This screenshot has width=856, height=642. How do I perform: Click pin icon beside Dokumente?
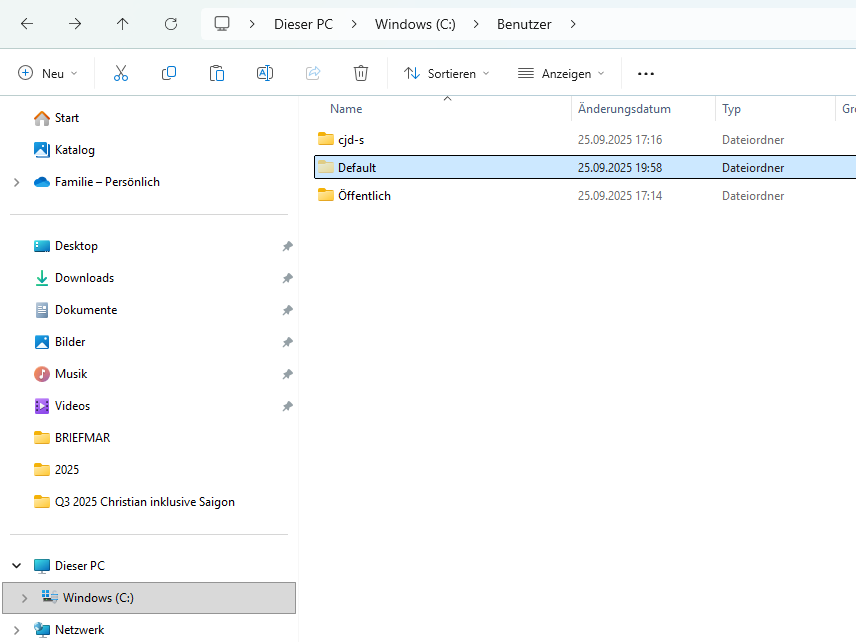point(287,310)
